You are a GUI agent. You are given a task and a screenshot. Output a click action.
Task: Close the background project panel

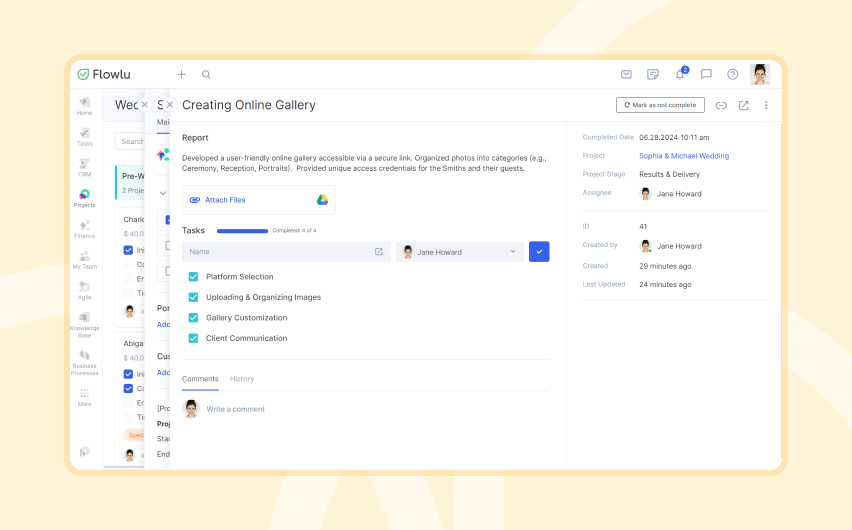coord(145,105)
